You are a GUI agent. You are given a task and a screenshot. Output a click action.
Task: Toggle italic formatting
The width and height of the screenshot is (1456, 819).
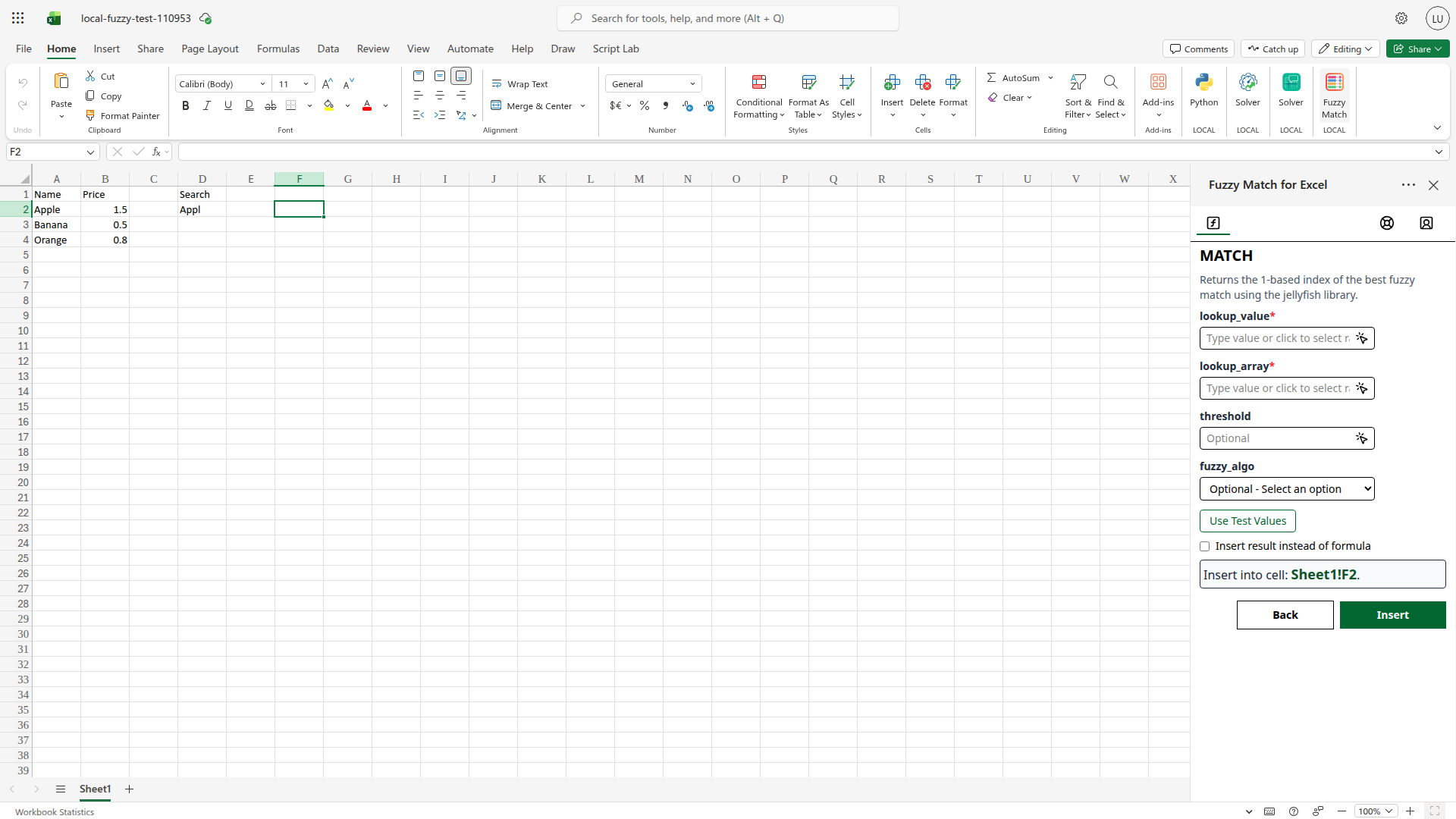[x=206, y=105]
